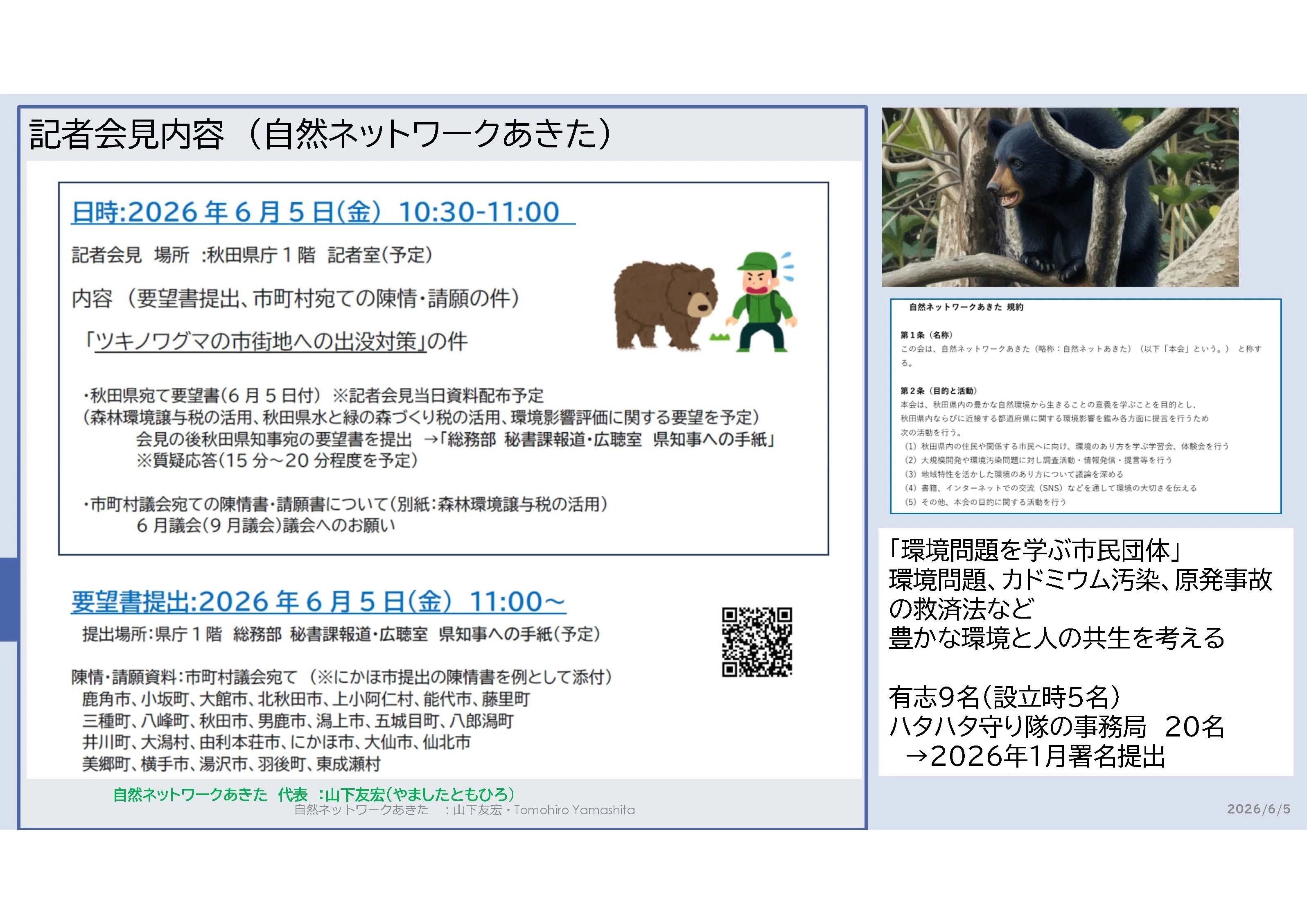
Task: Click the line ・市町村議会宛ての陳情書・請願書について
Action: (x=345, y=504)
